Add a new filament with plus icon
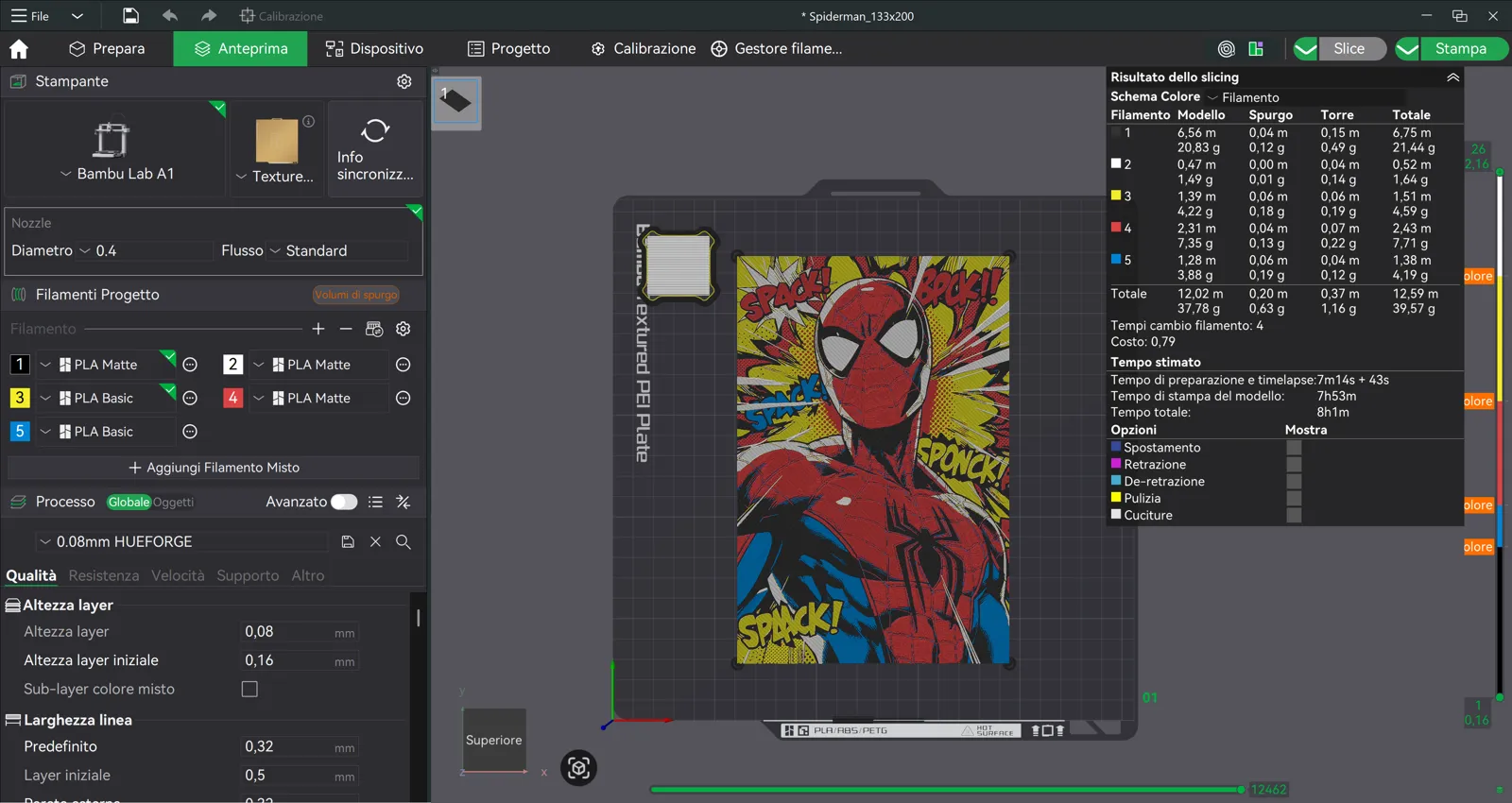Viewport: 1512px width, 803px height. (x=318, y=329)
